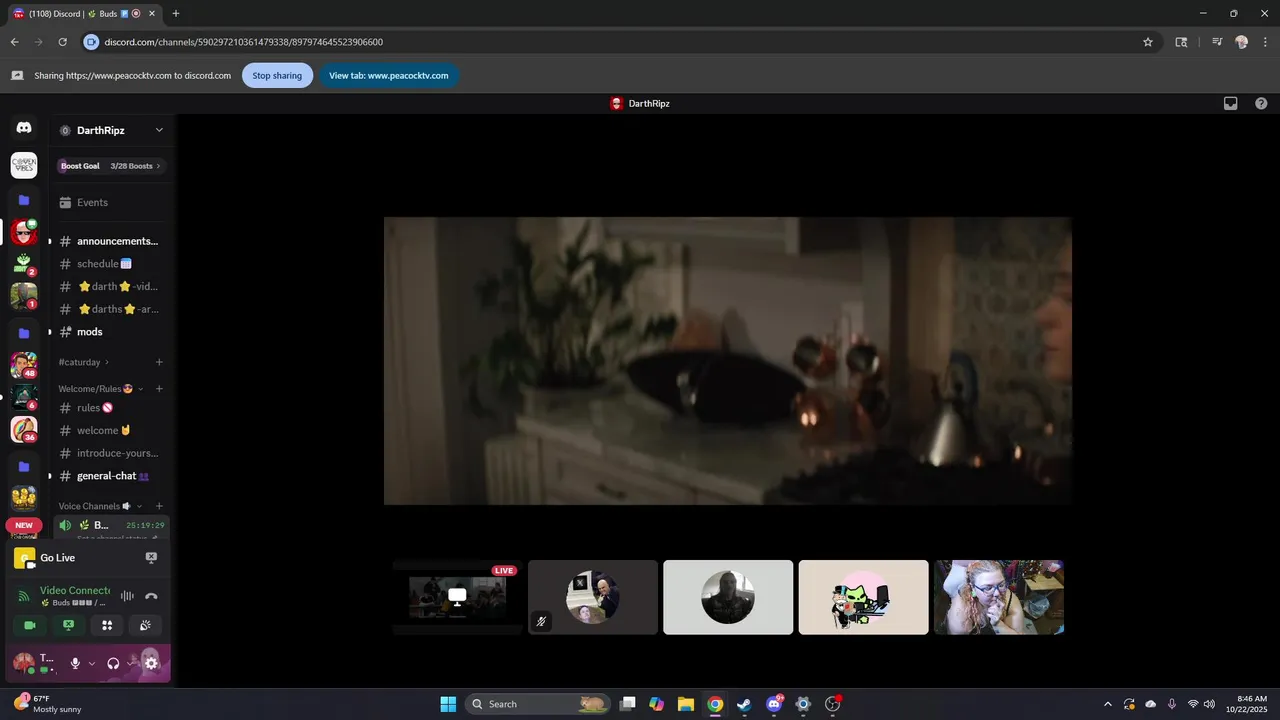Image resolution: width=1280 pixels, height=720 pixels.
Task: Click Go Live in stream panel
Action: click(x=57, y=558)
